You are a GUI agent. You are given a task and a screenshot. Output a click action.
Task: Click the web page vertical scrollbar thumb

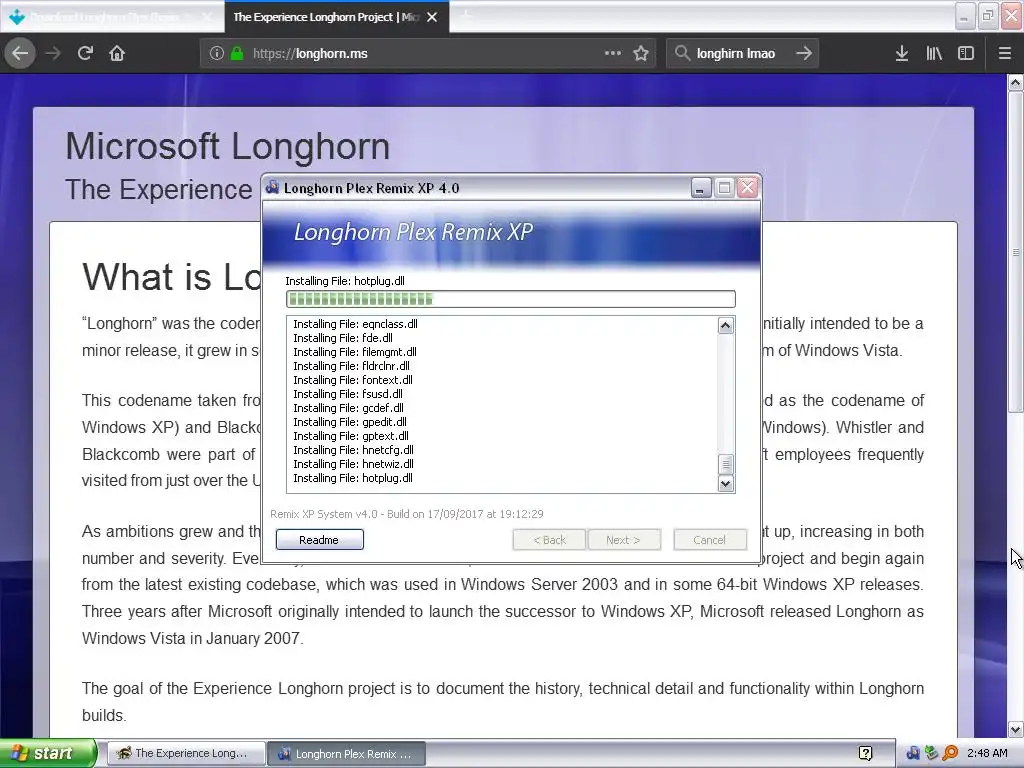pos(1015,252)
